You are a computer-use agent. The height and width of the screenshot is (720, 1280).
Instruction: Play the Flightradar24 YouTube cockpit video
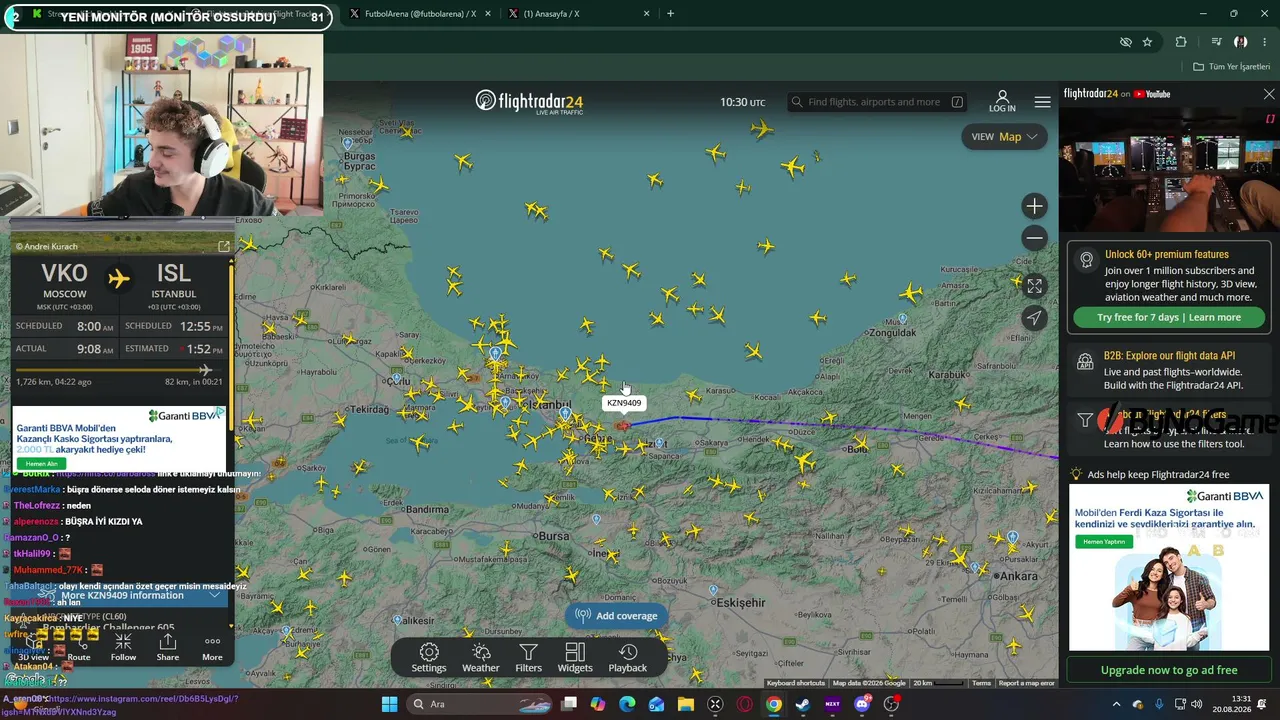pyautogui.click(x=1169, y=168)
